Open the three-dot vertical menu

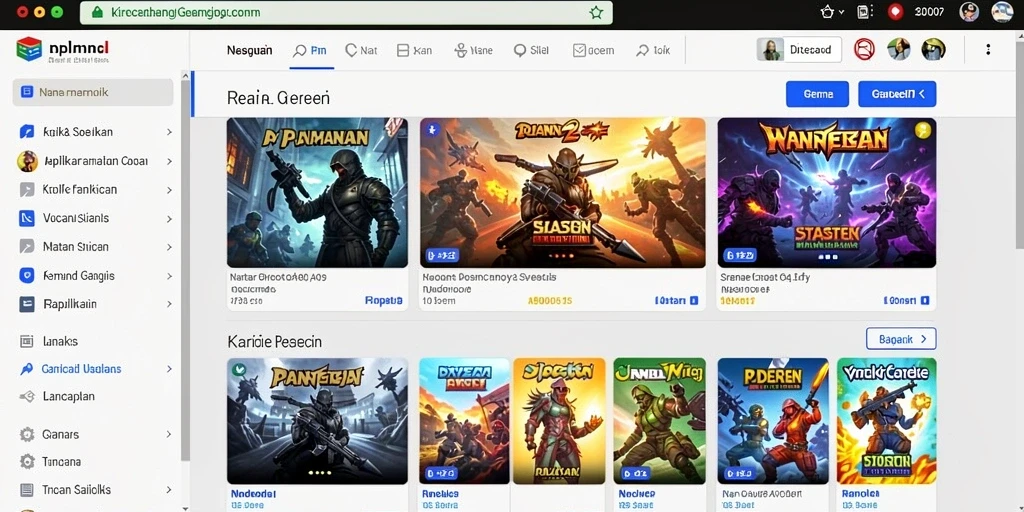point(988,50)
